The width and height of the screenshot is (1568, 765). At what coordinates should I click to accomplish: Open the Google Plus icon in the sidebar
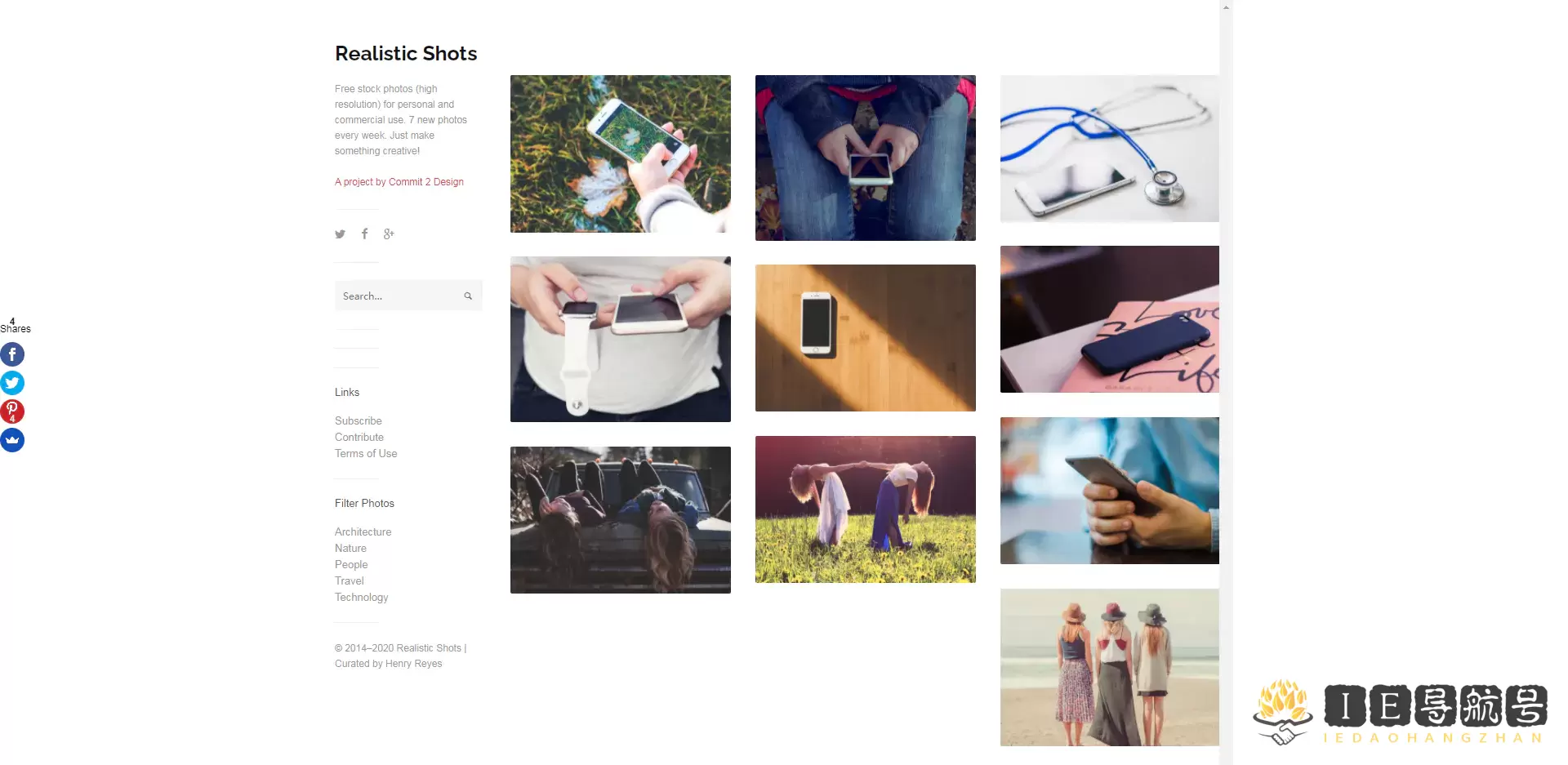[x=389, y=234]
